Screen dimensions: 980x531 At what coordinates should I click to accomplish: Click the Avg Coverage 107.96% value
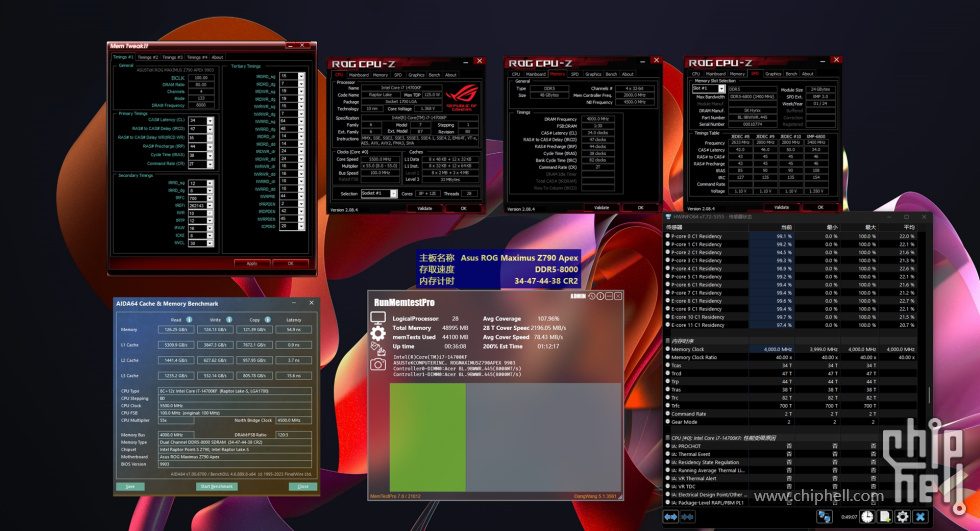point(548,319)
